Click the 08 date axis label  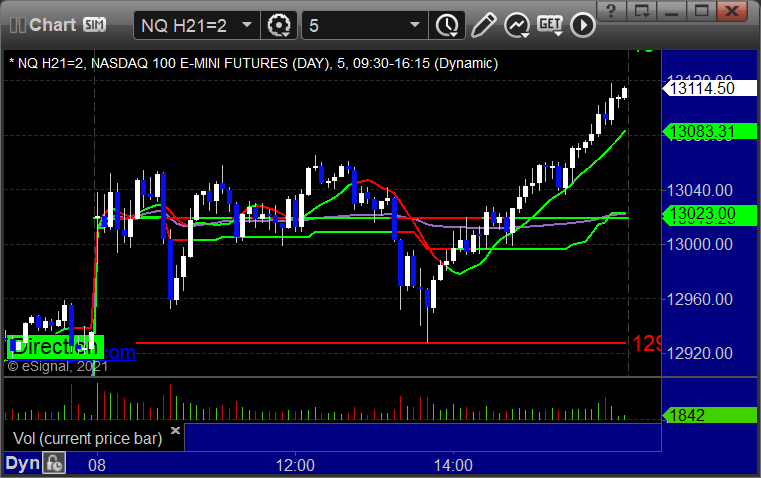pyautogui.click(x=97, y=465)
